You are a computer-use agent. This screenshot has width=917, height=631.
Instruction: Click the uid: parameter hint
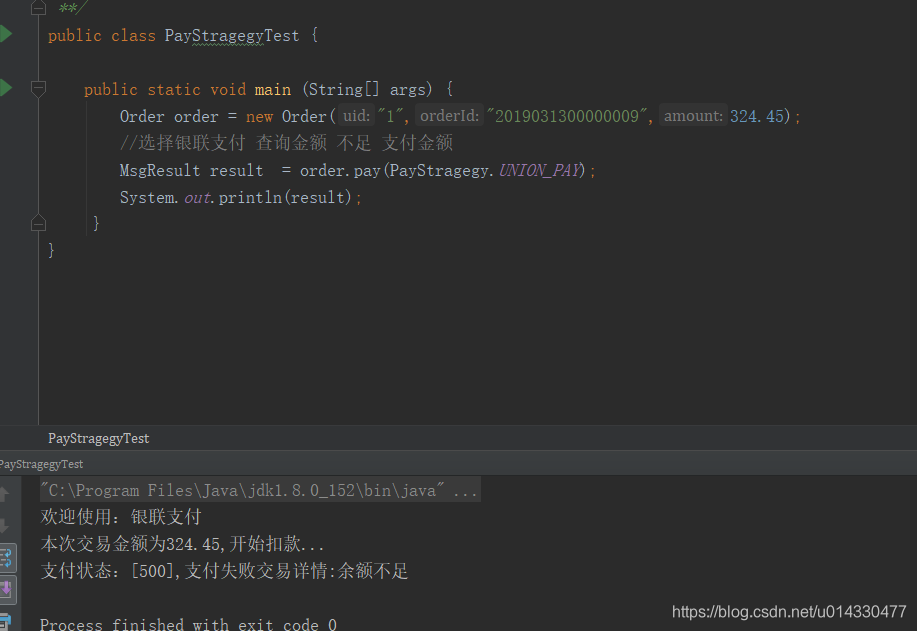pyautogui.click(x=356, y=116)
